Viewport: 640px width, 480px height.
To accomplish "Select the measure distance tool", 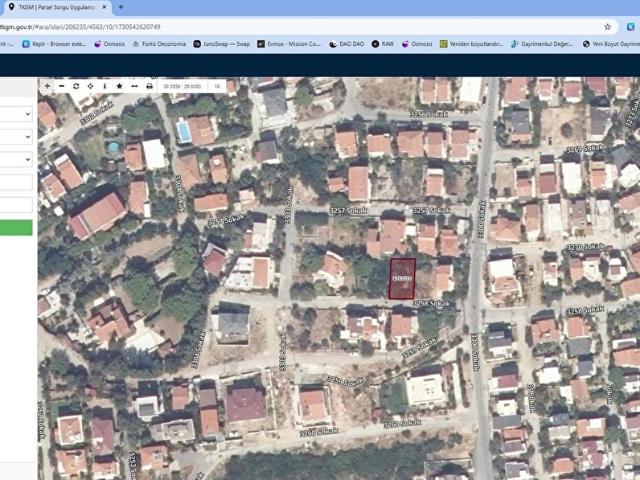I will [134, 87].
